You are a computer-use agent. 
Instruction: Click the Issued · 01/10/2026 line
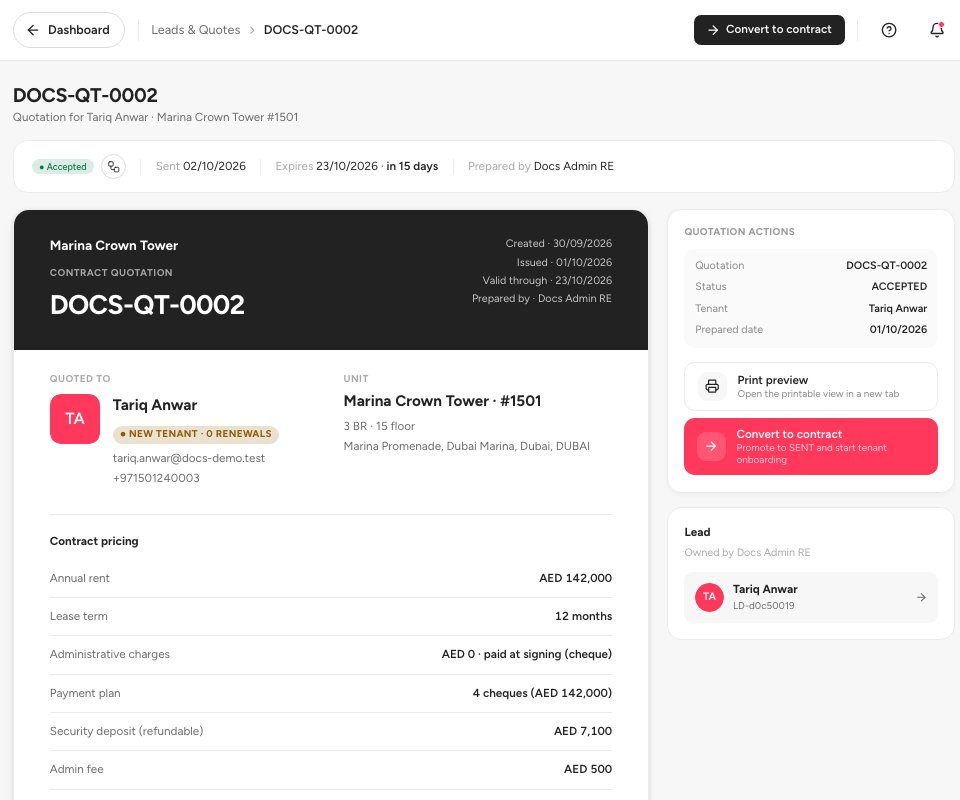(564, 262)
